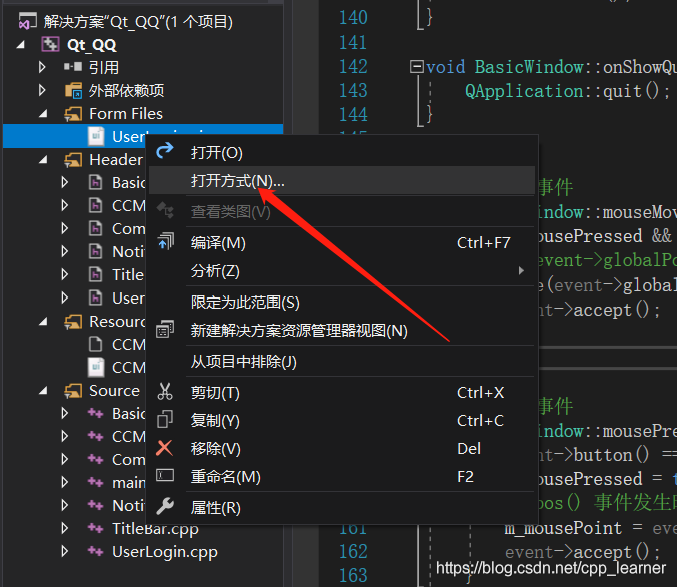Click the Resource filter folder icon
Viewport: 677px width, 587px height.
(x=73, y=322)
